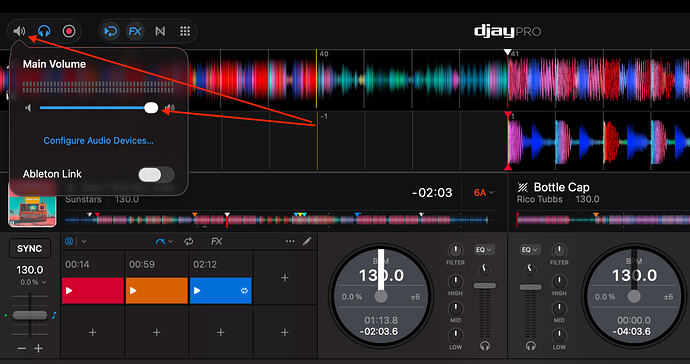Click the Bottle Cap track title

tap(562, 187)
